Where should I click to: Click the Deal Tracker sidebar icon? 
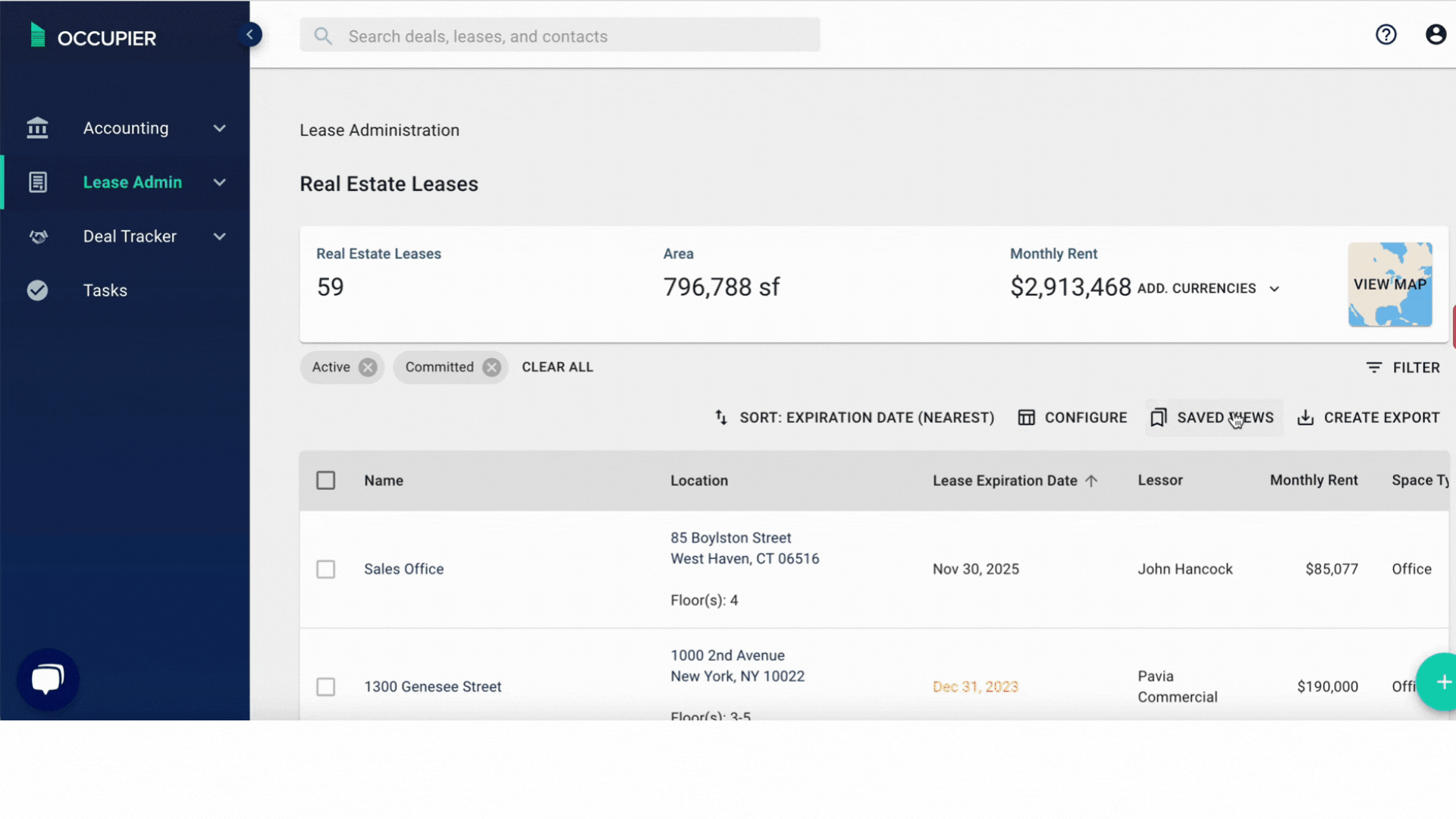pos(38,236)
